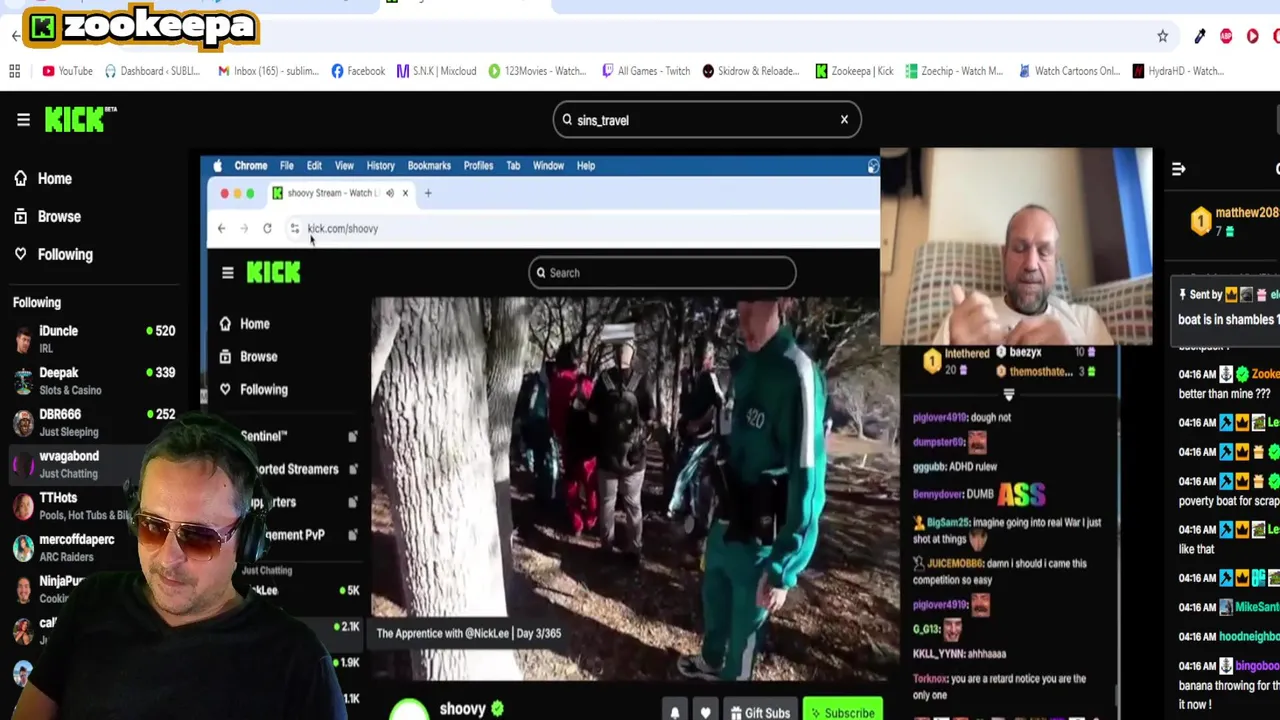Click the Deepak avatar thumbnail
The image size is (1280, 720).
pos(23,381)
